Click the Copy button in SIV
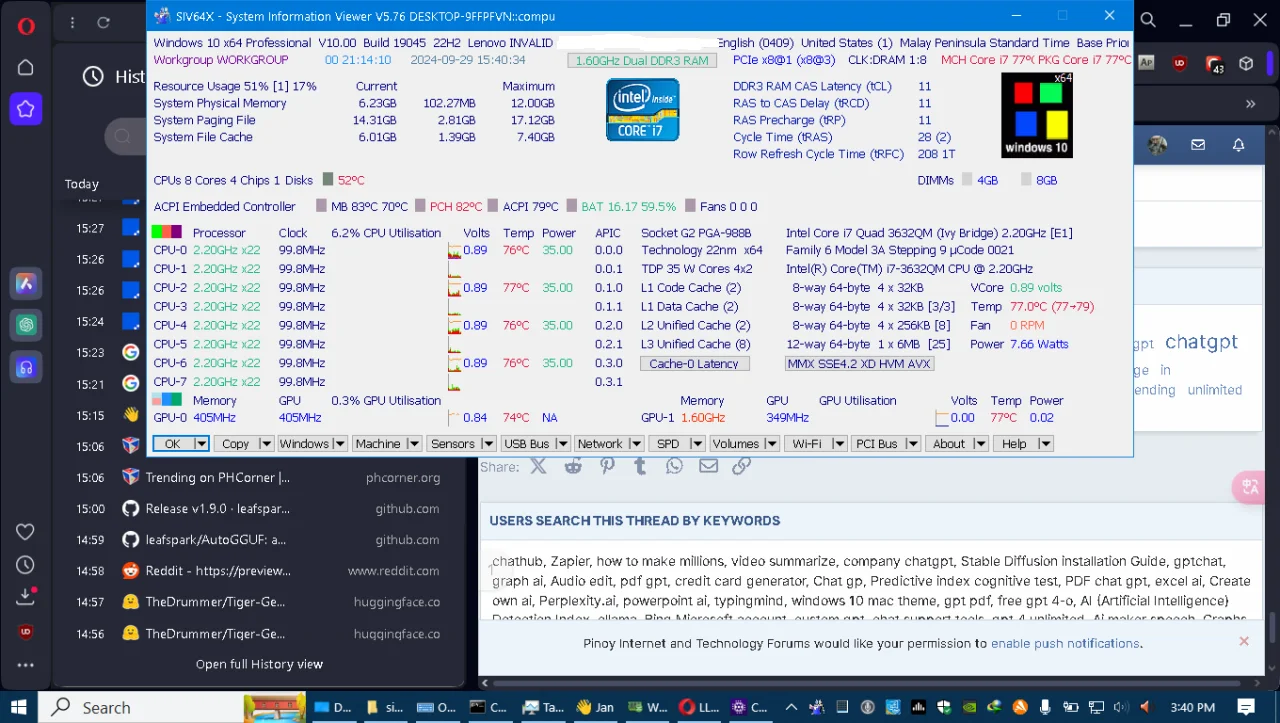 pyautogui.click(x=236, y=444)
